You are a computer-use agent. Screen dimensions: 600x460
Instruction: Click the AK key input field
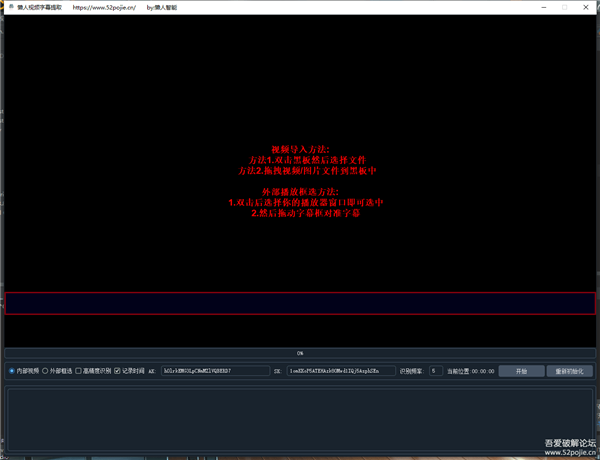point(215,371)
